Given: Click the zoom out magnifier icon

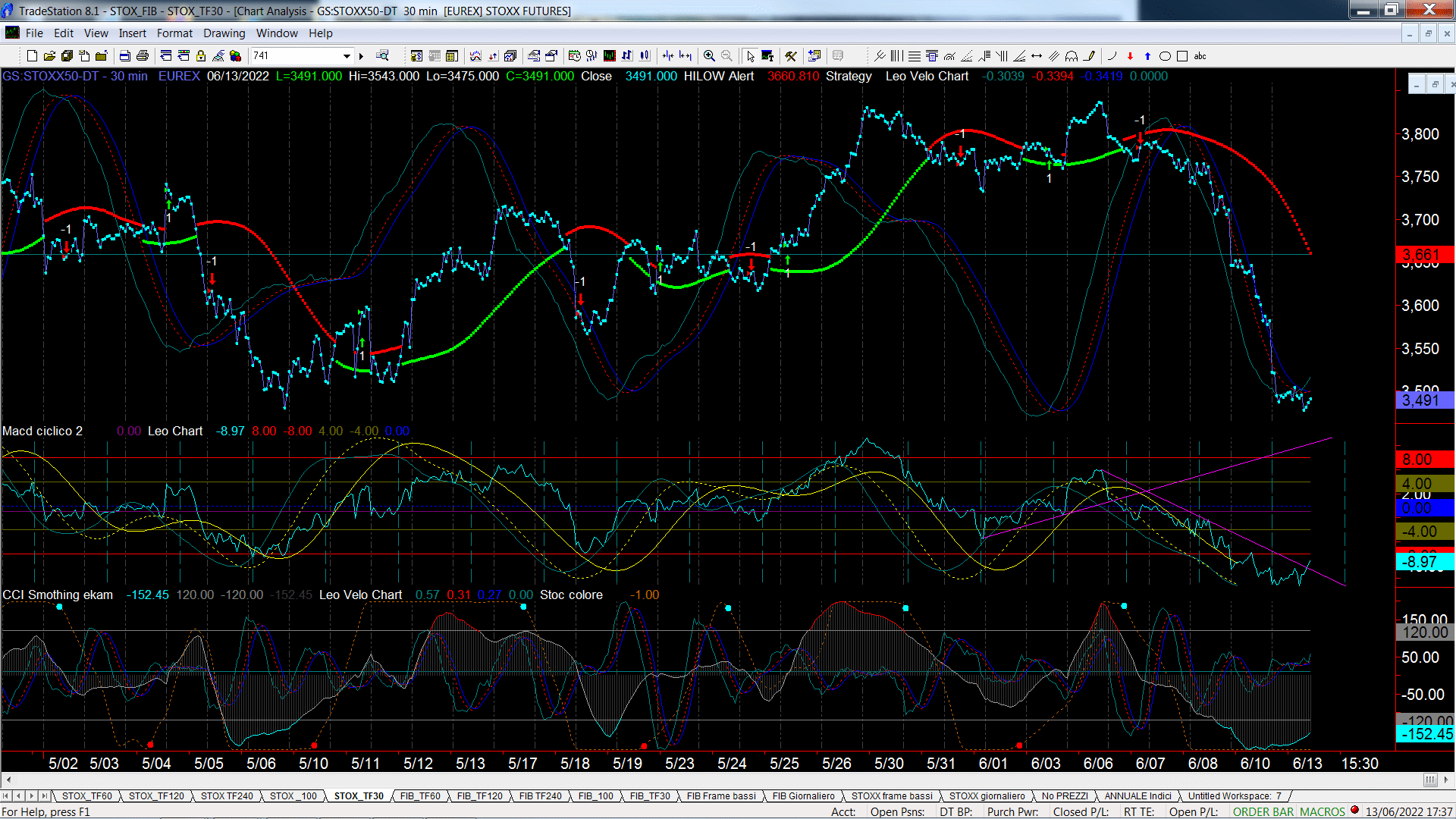Looking at the screenshot, I should pyautogui.click(x=726, y=55).
